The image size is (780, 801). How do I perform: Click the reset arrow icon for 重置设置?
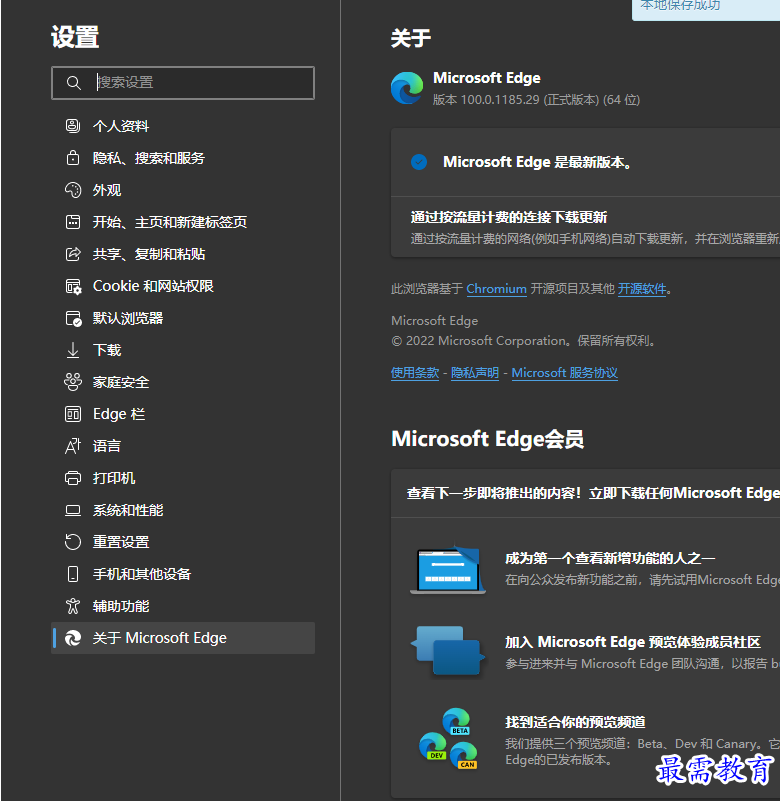click(x=73, y=542)
